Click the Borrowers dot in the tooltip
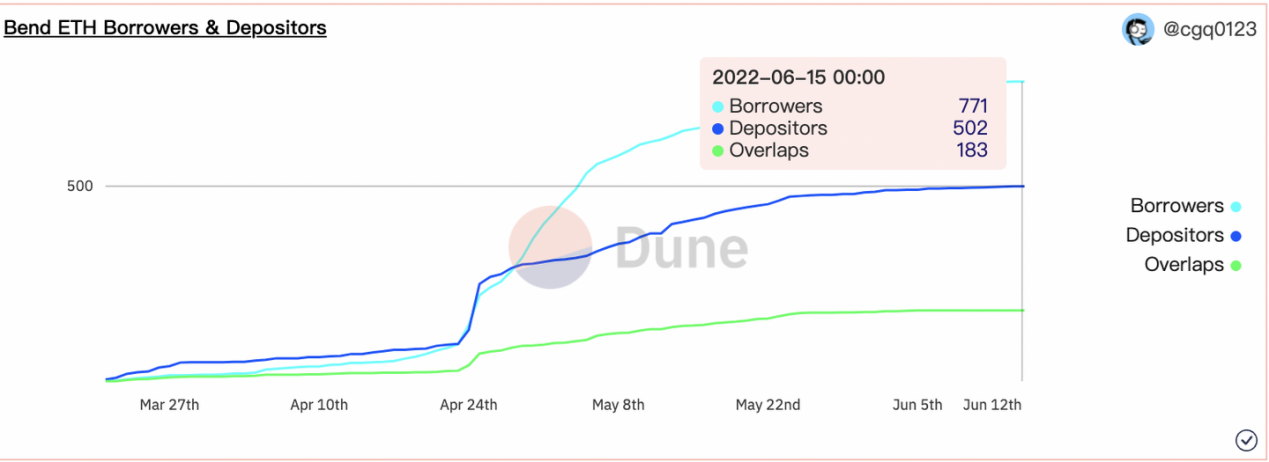This screenshot has height=462, width=1269. point(717,106)
